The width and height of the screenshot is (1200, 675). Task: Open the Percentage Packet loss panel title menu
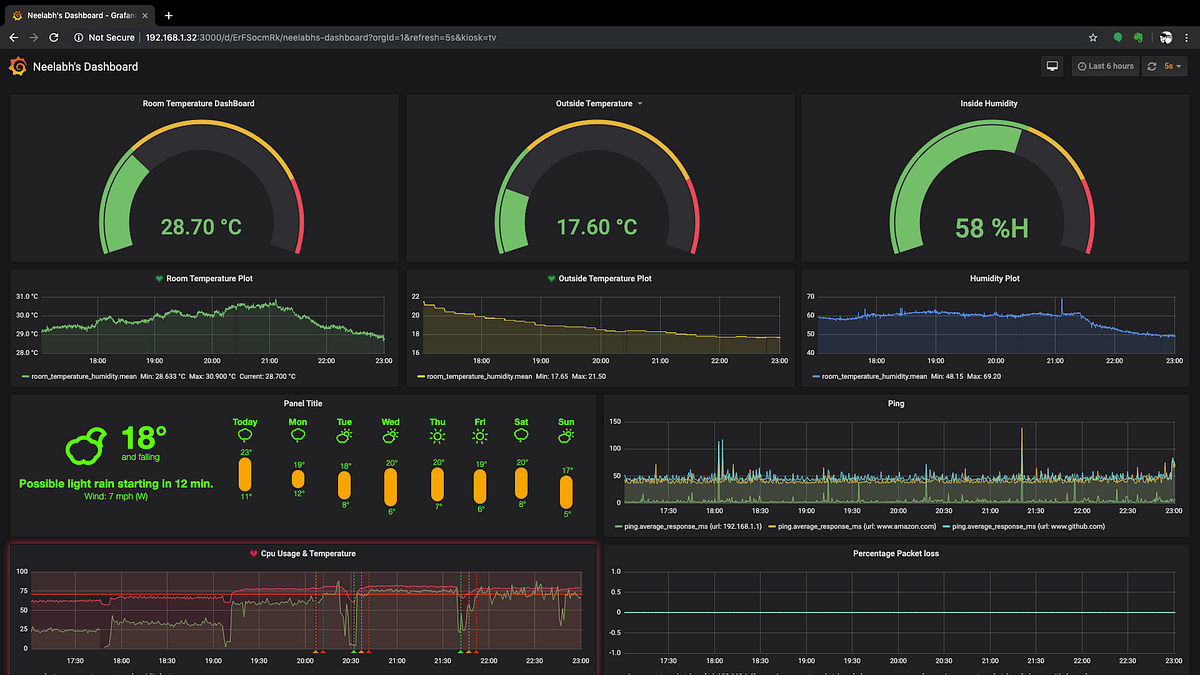click(x=895, y=553)
